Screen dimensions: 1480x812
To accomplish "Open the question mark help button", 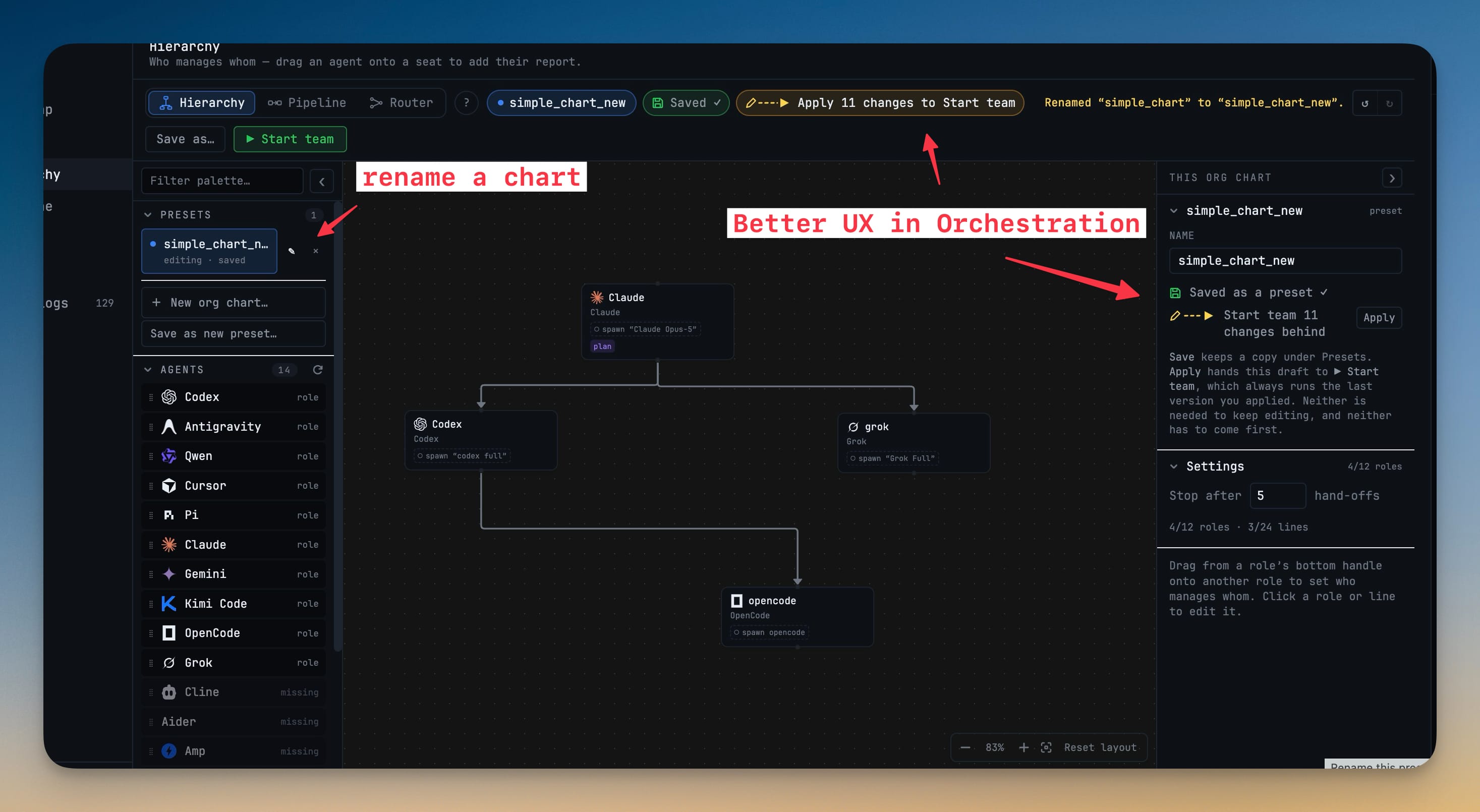I will [467, 103].
